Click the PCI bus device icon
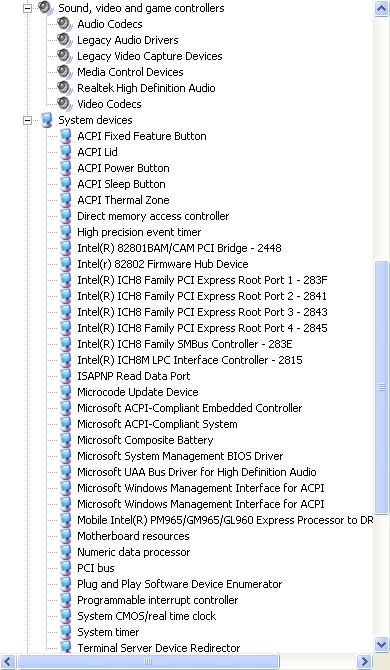Viewport: 390px width, 670px height. pyautogui.click(x=65, y=568)
